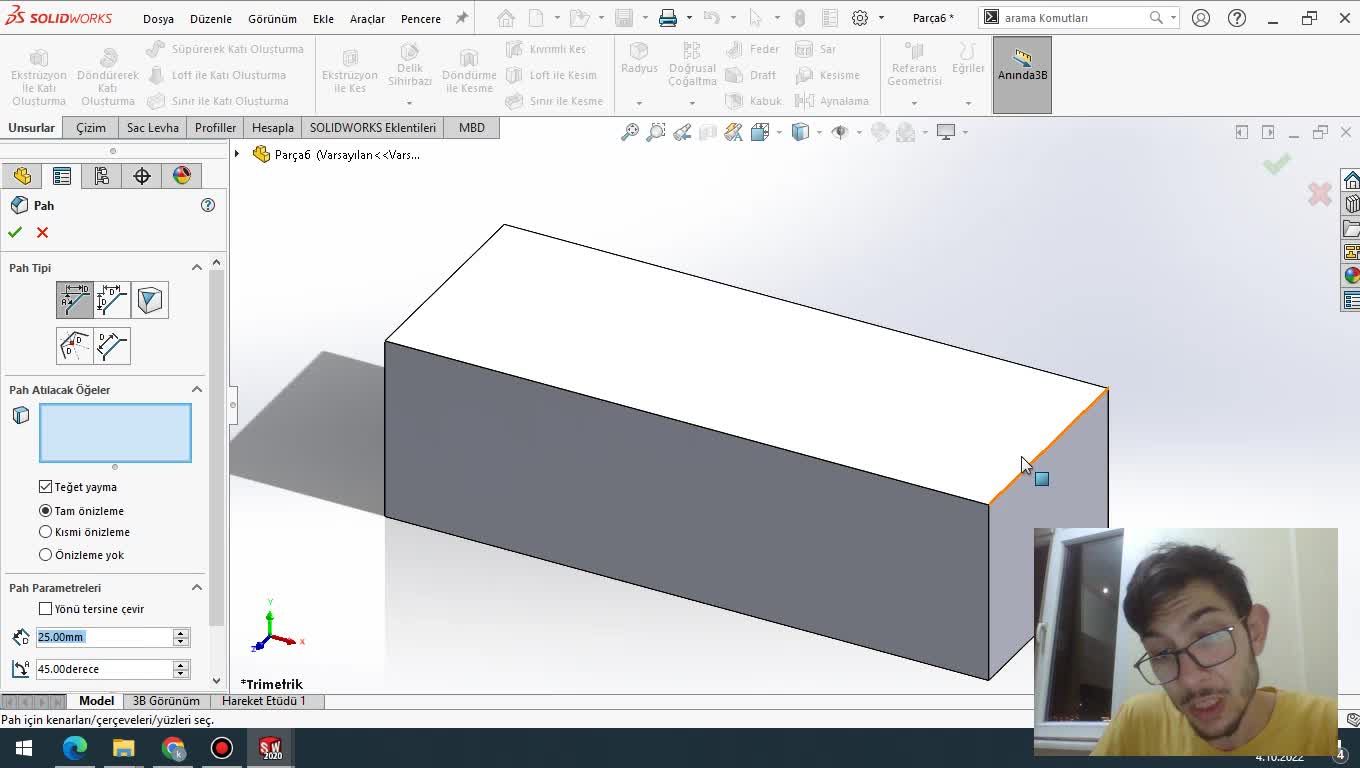Open Pah help question mark
1360x768 pixels.
(208, 205)
